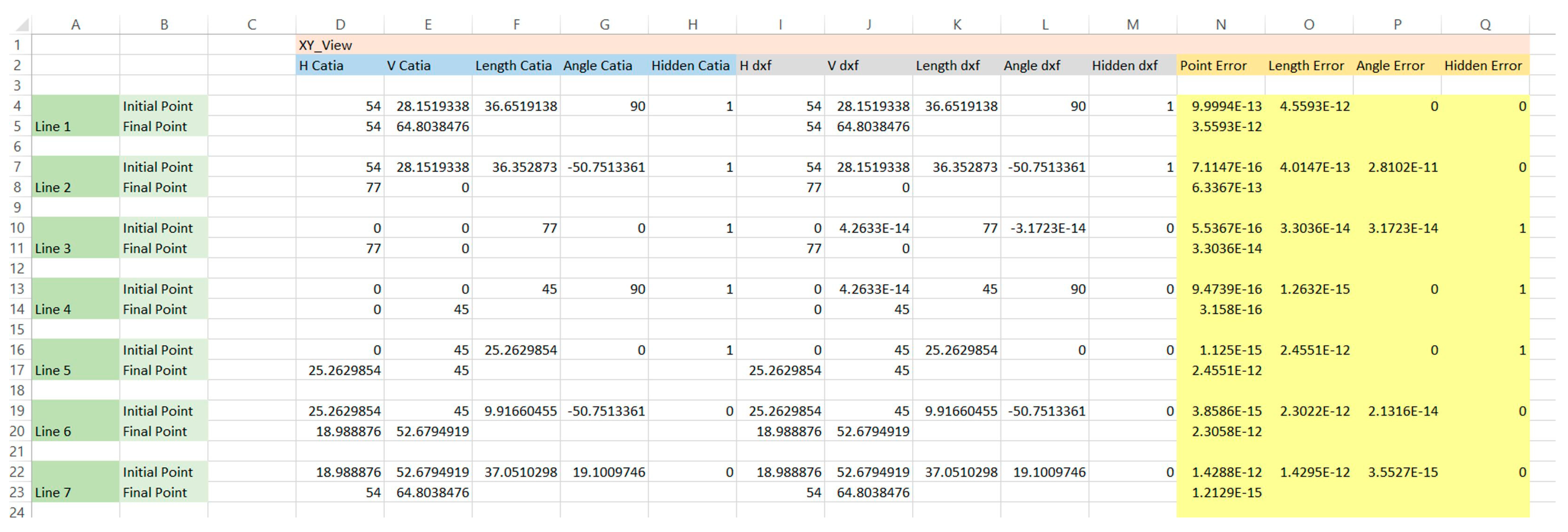Select row 10 header
Viewport: 1568px width, 532px height.
pyautogui.click(x=17, y=228)
